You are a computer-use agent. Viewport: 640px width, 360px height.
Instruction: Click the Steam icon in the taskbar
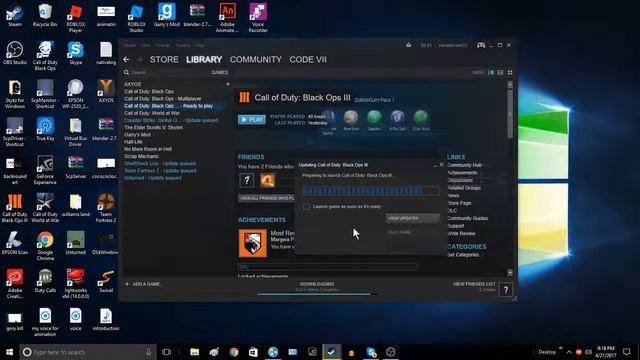coord(332,352)
